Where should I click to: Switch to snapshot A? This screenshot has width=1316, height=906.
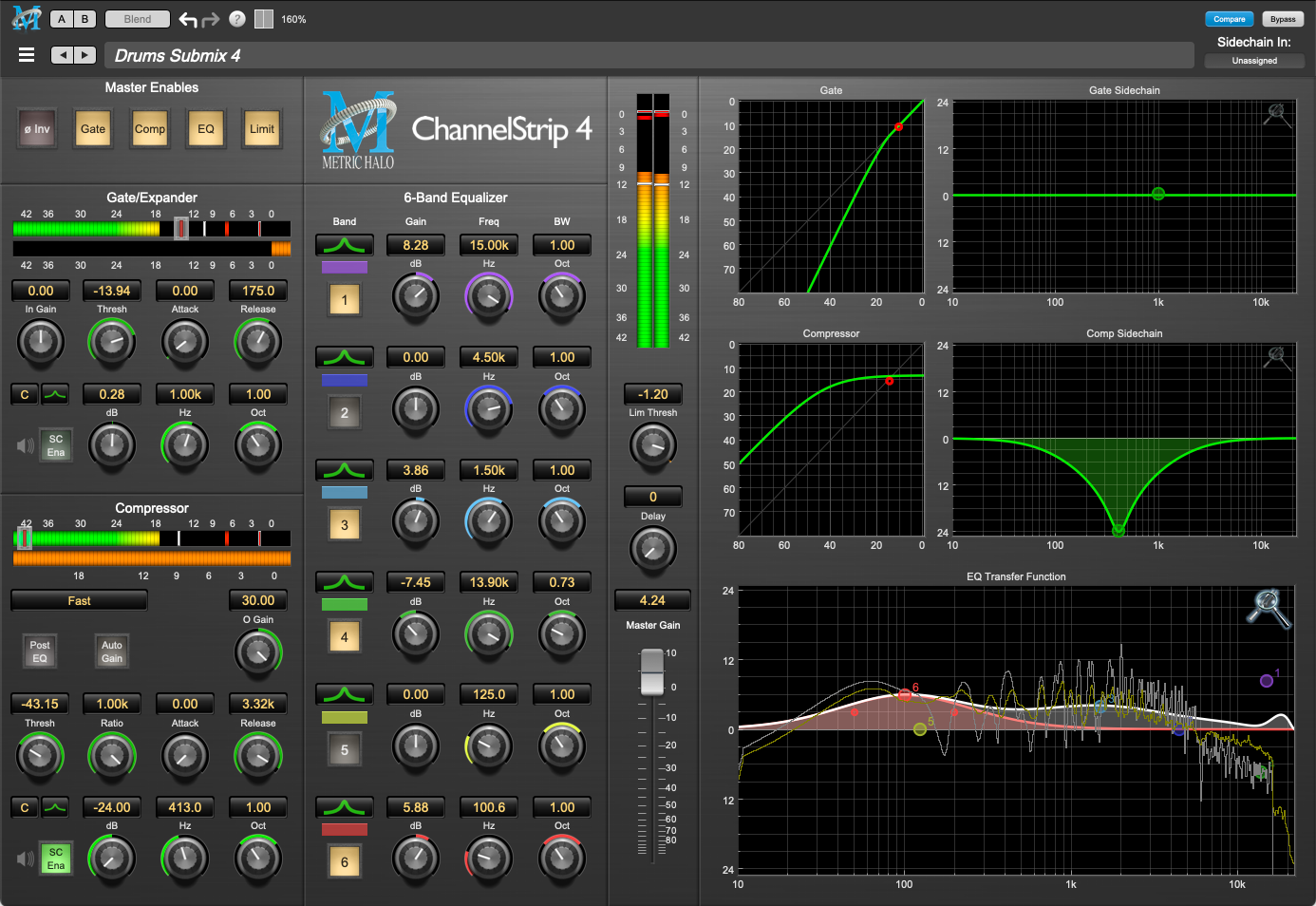(x=61, y=18)
